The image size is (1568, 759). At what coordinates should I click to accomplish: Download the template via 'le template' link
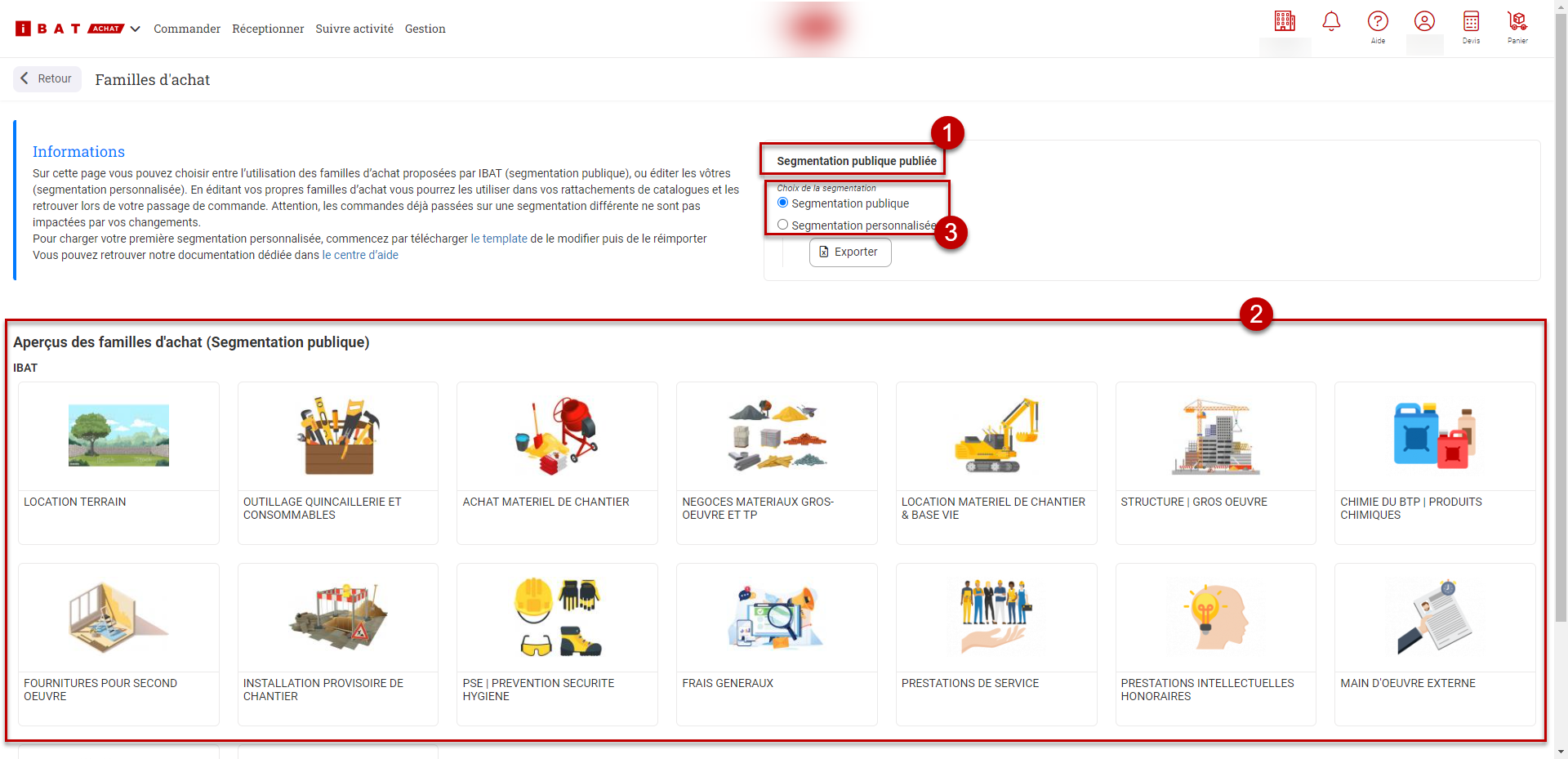click(499, 239)
